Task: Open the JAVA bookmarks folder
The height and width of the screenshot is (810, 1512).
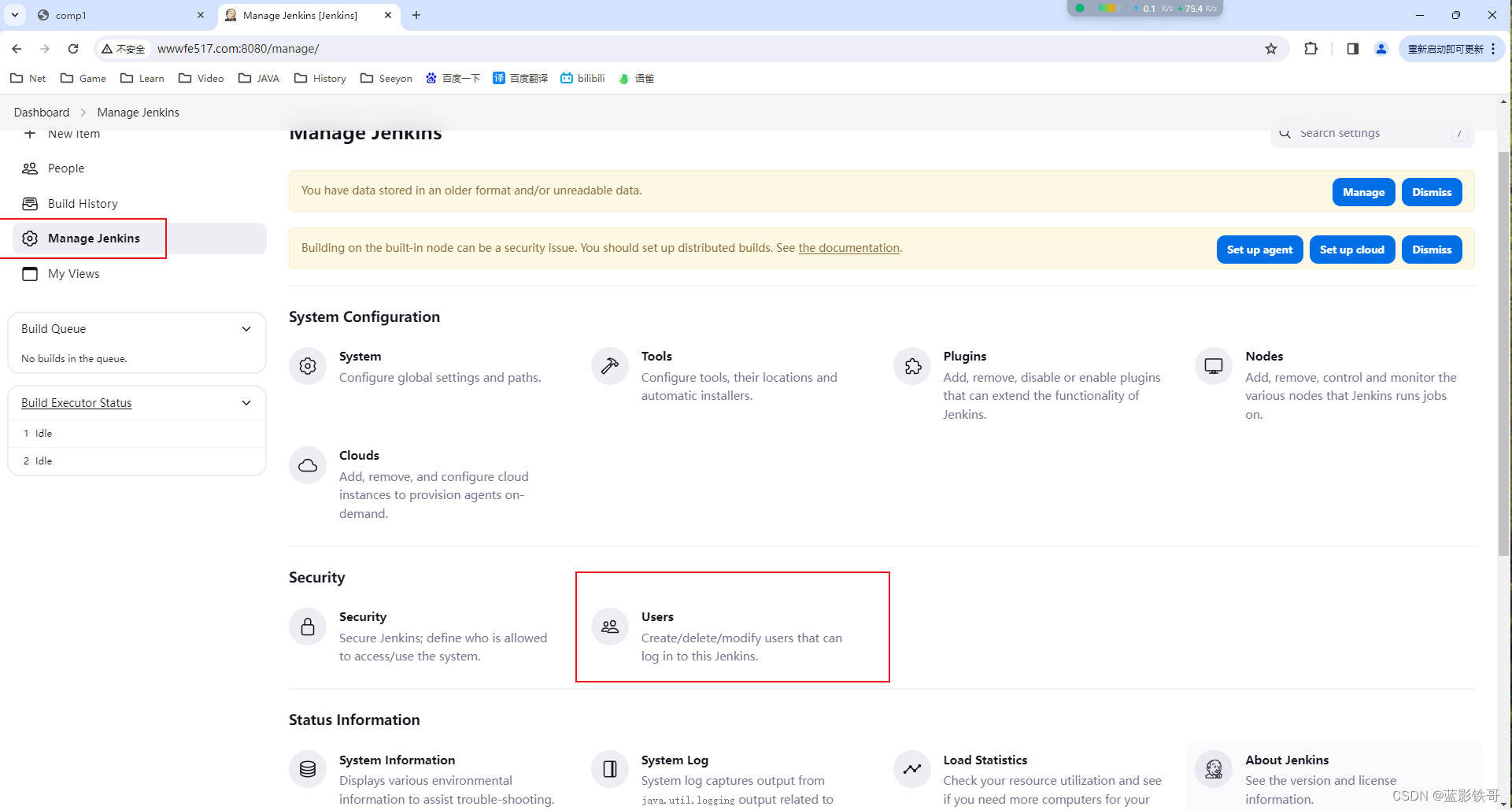Action: [x=259, y=78]
